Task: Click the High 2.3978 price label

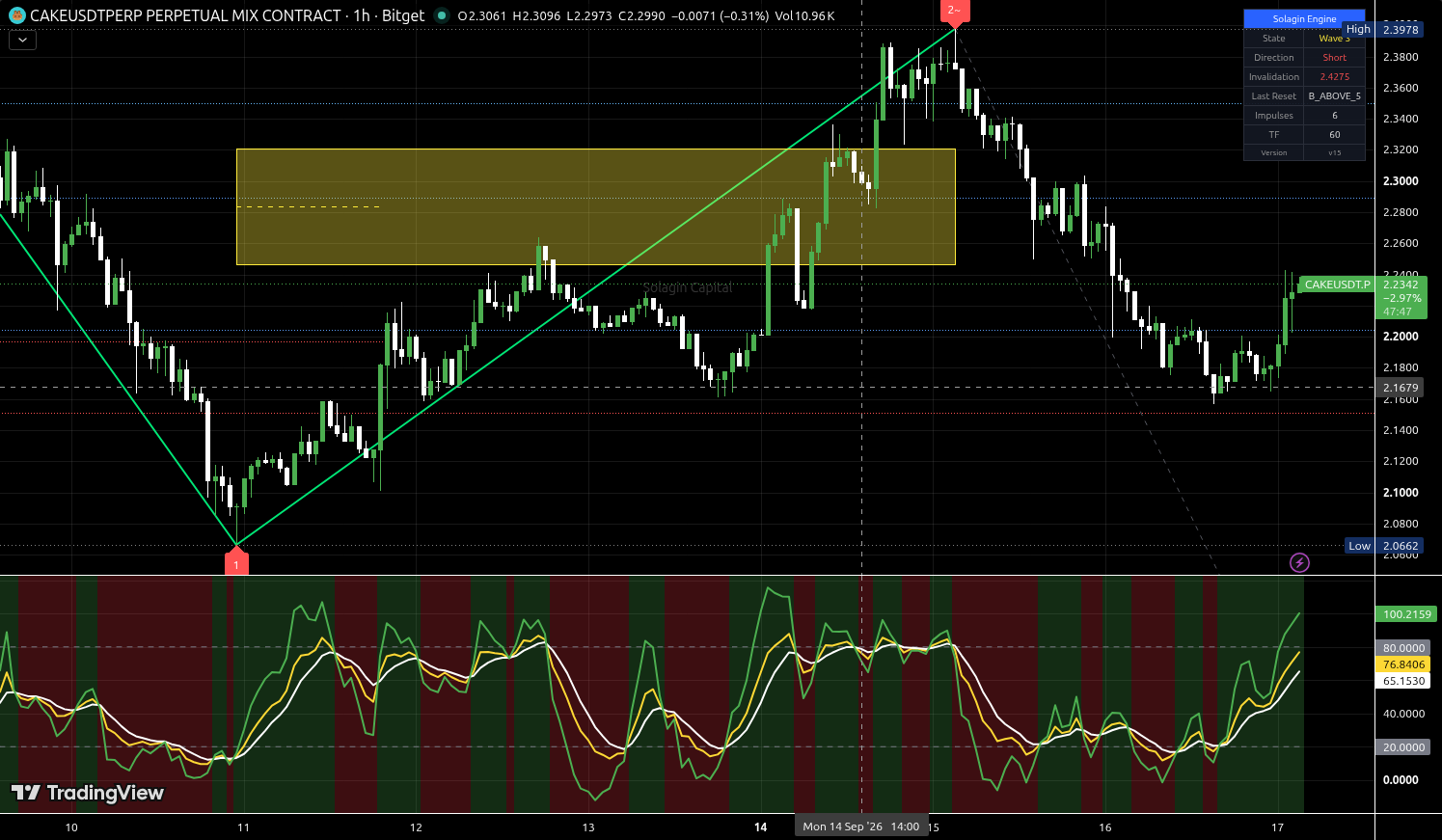Action: (1383, 30)
